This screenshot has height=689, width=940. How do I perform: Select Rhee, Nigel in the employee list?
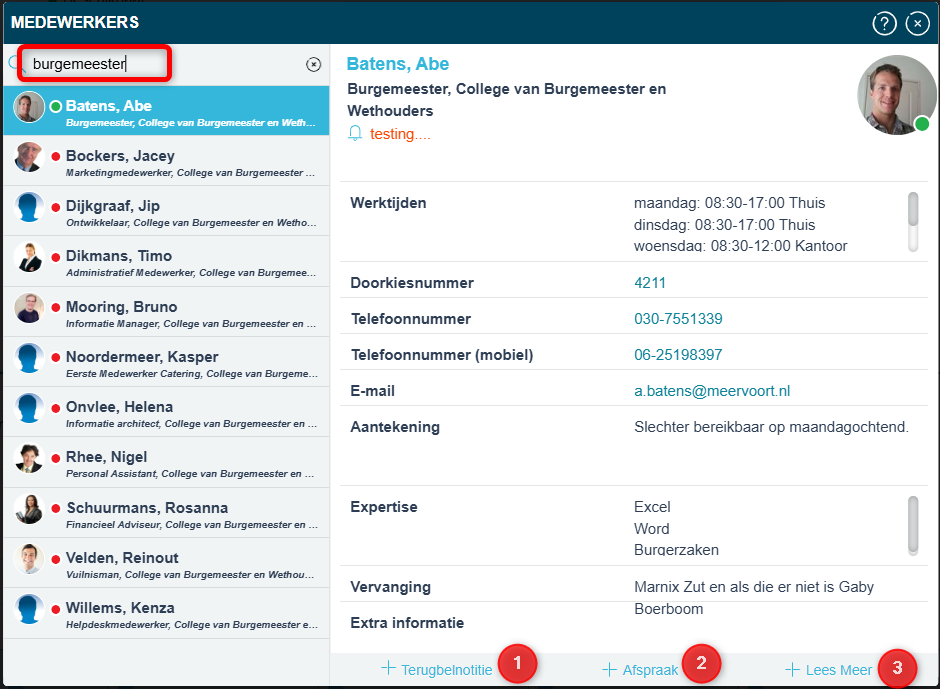pyautogui.click(x=166, y=462)
